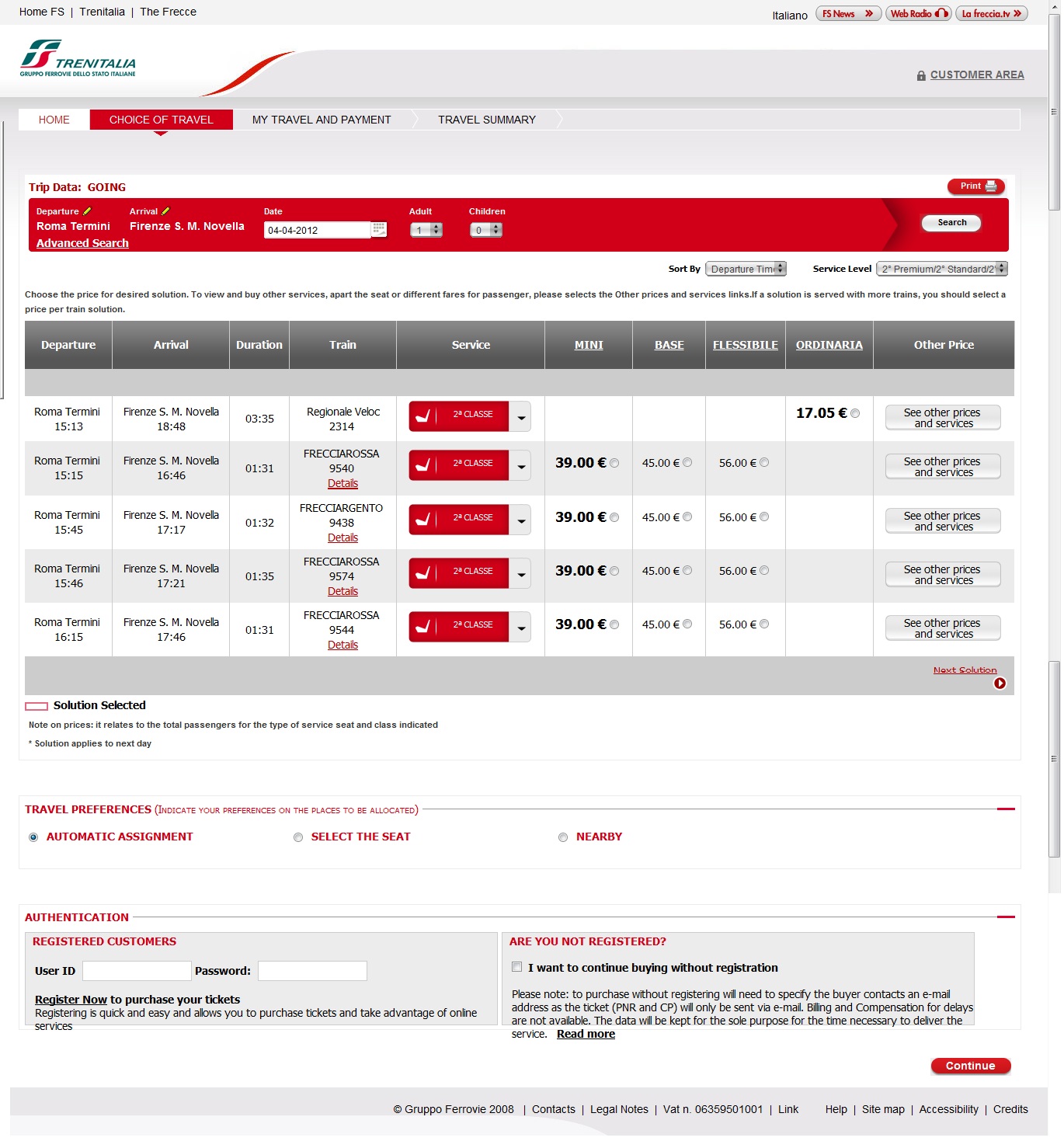Click Register Now link
Image resolution: width=1064 pixels, height=1148 pixels.
tap(71, 1000)
